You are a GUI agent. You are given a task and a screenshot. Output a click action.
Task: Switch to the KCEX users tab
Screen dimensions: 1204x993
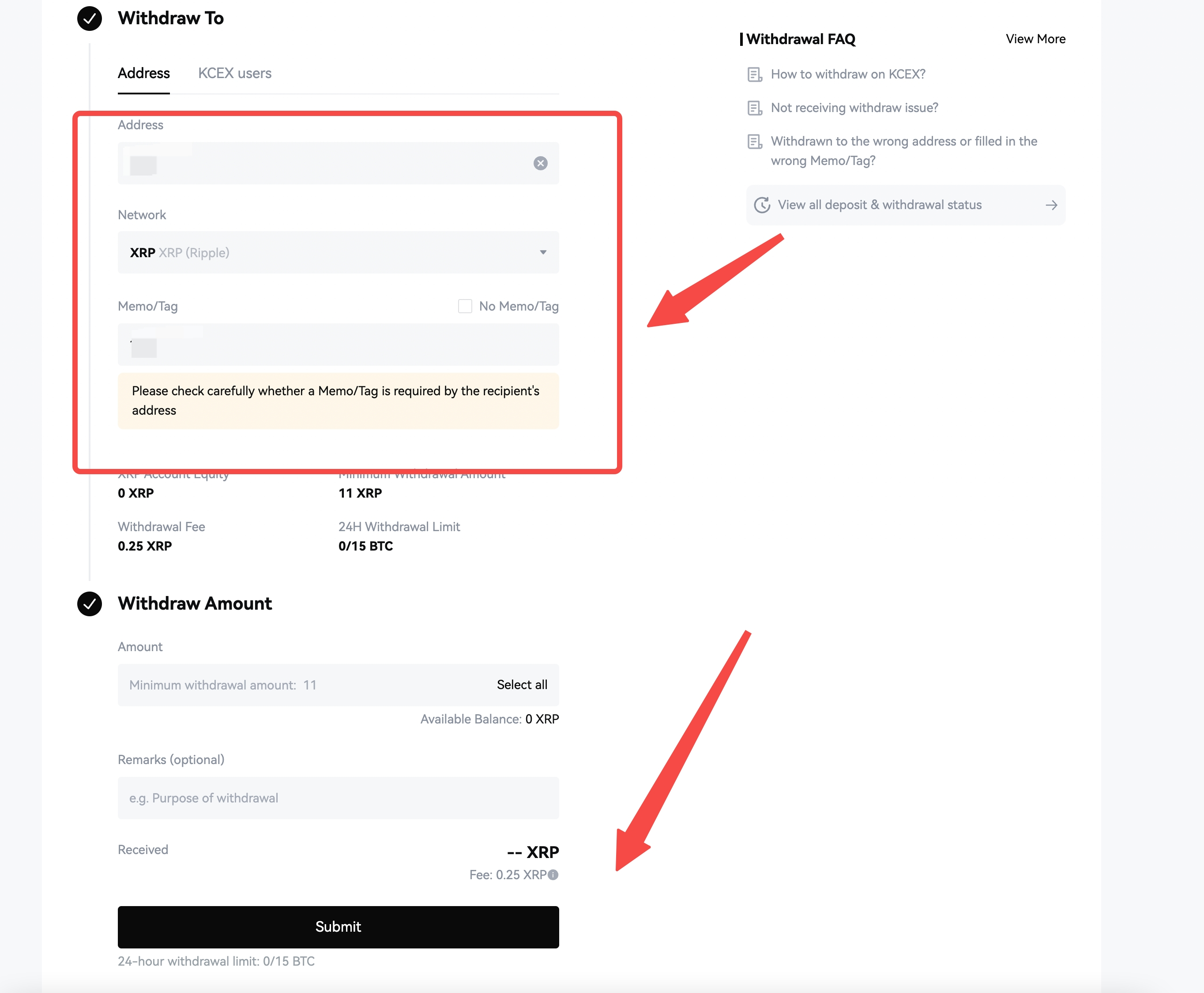click(x=235, y=73)
